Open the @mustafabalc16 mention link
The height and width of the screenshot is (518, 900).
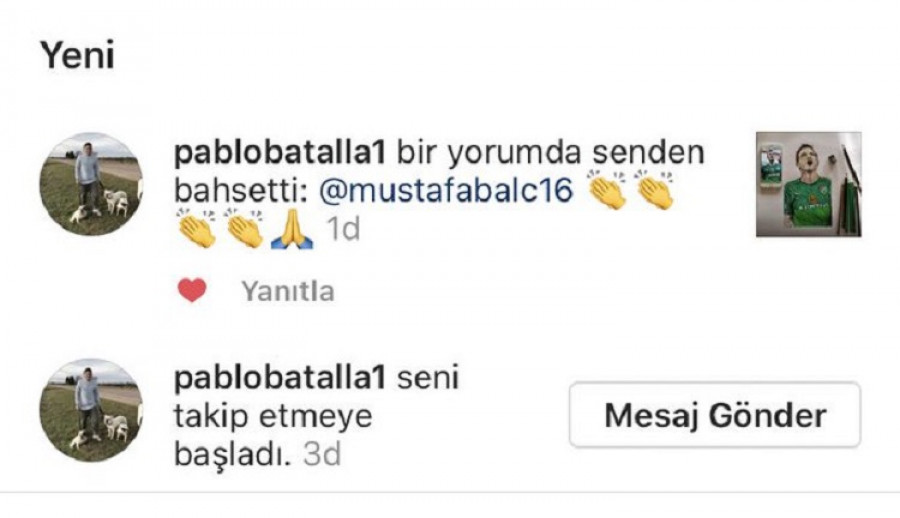coord(446,191)
